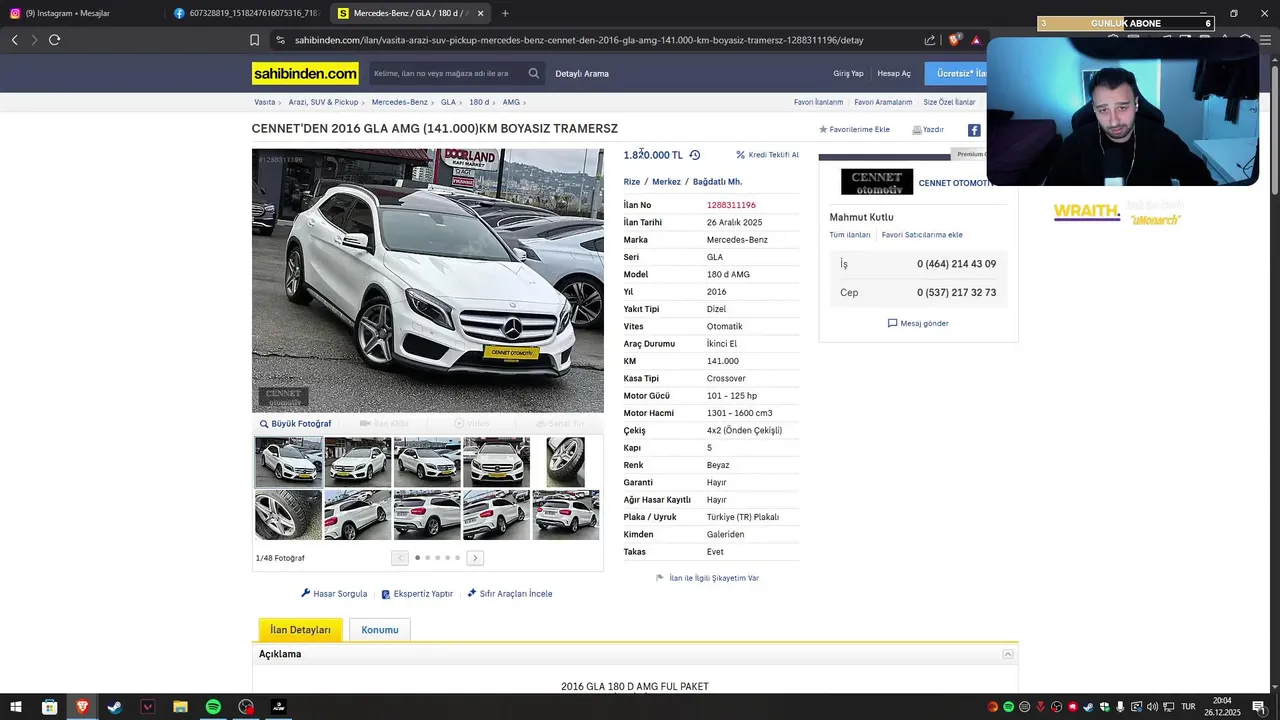Open the Vasıta breadcrumb dropdown
The image size is (1280, 720).
(267, 102)
